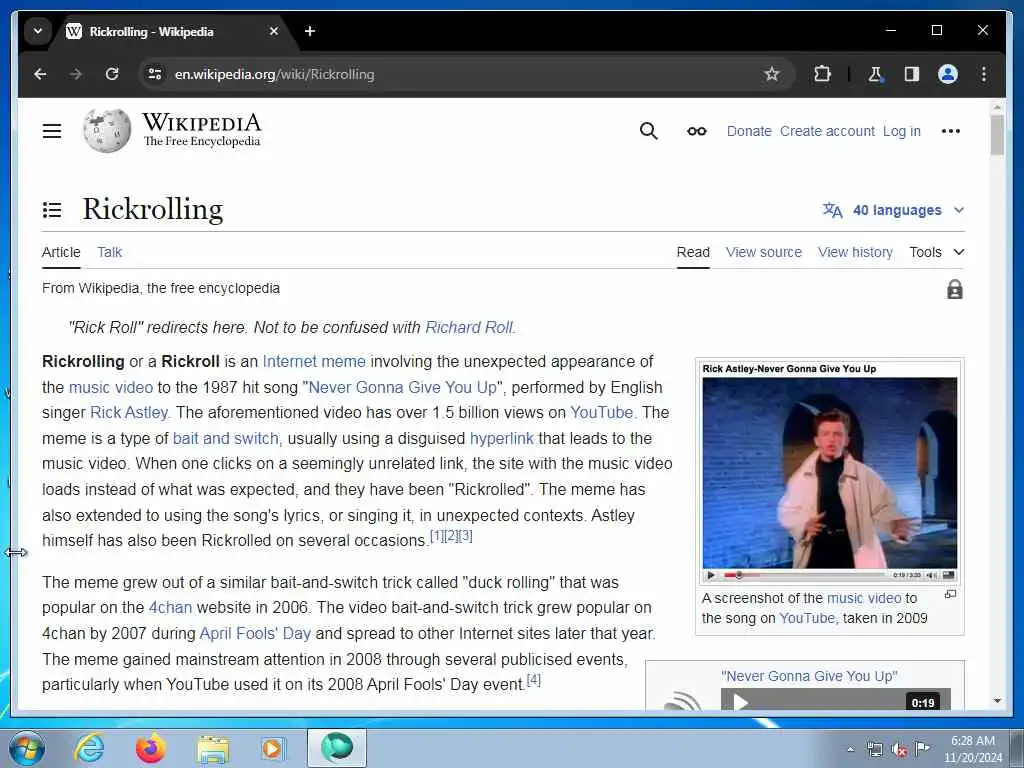Click the taskbar clock showing 6:28 AM

tap(972, 749)
